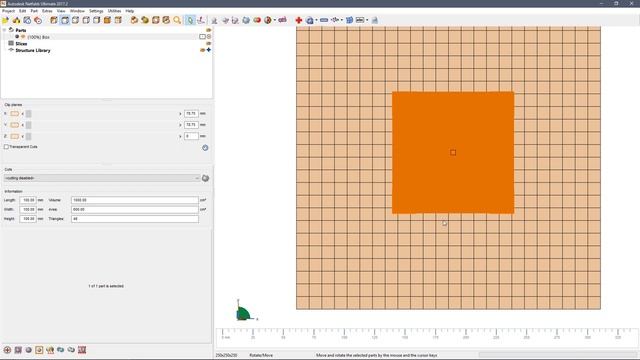Viewport: 640px width, 360px height.
Task: Open the Project menu
Action: click(x=8, y=11)
